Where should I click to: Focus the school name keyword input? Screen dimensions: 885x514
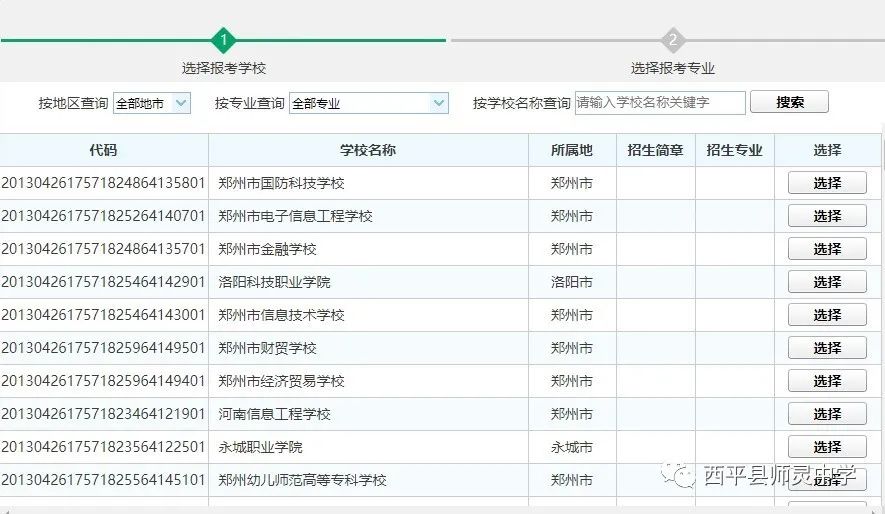(660, 103)
